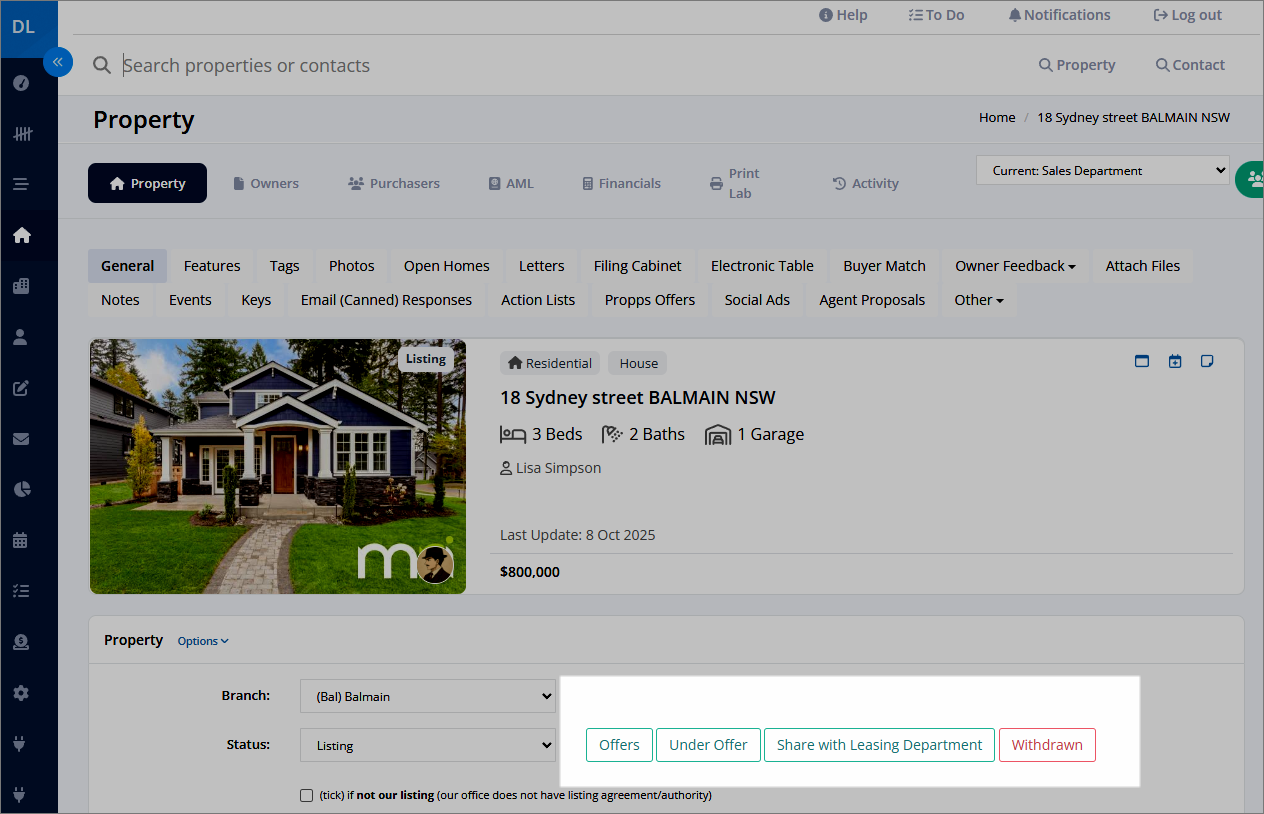
Task: Tick the not our listing checkbox
Action: coord(306,795)
